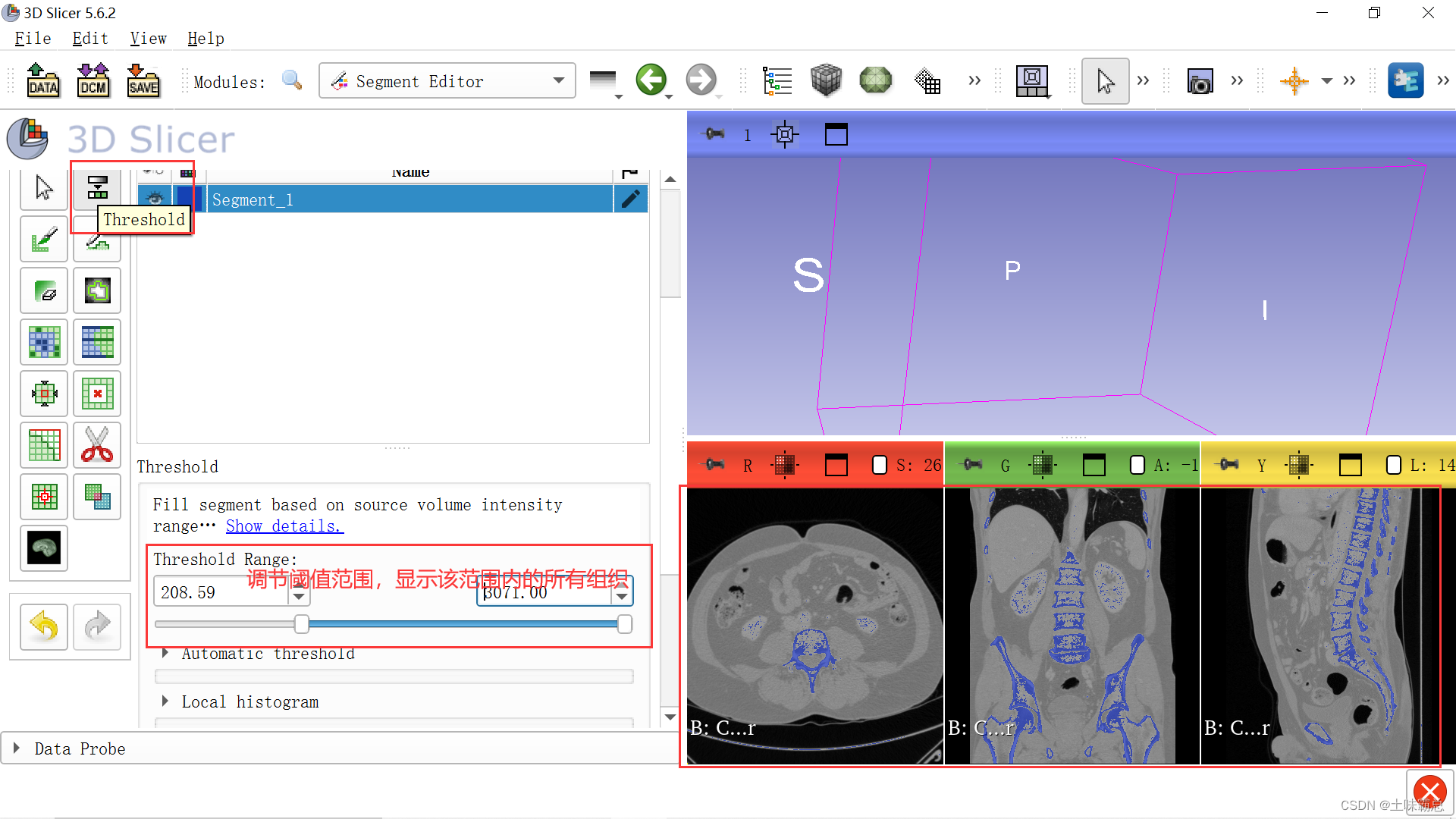Viewport: 1456px width, 819px height.
Task: Open the Help menu
Action: click(x=206, y=38)
